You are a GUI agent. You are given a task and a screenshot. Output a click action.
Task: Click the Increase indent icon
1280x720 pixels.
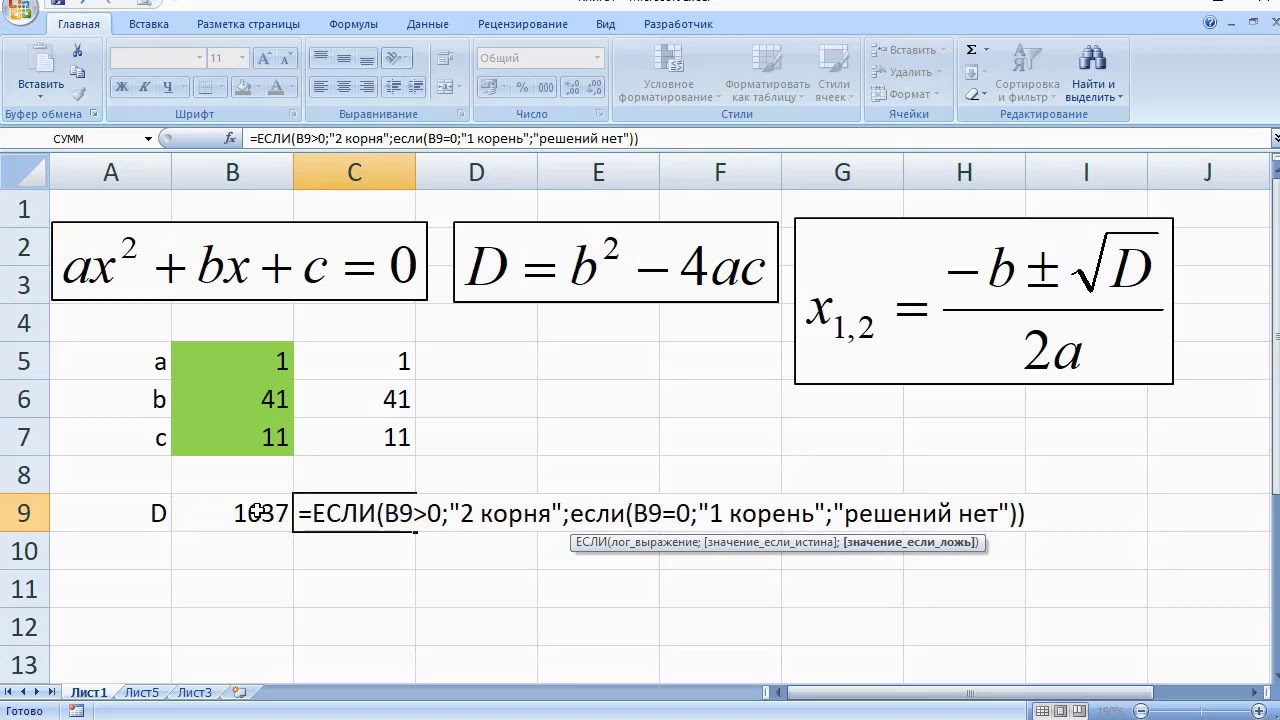pyautogui.click(x=416, y=87)
